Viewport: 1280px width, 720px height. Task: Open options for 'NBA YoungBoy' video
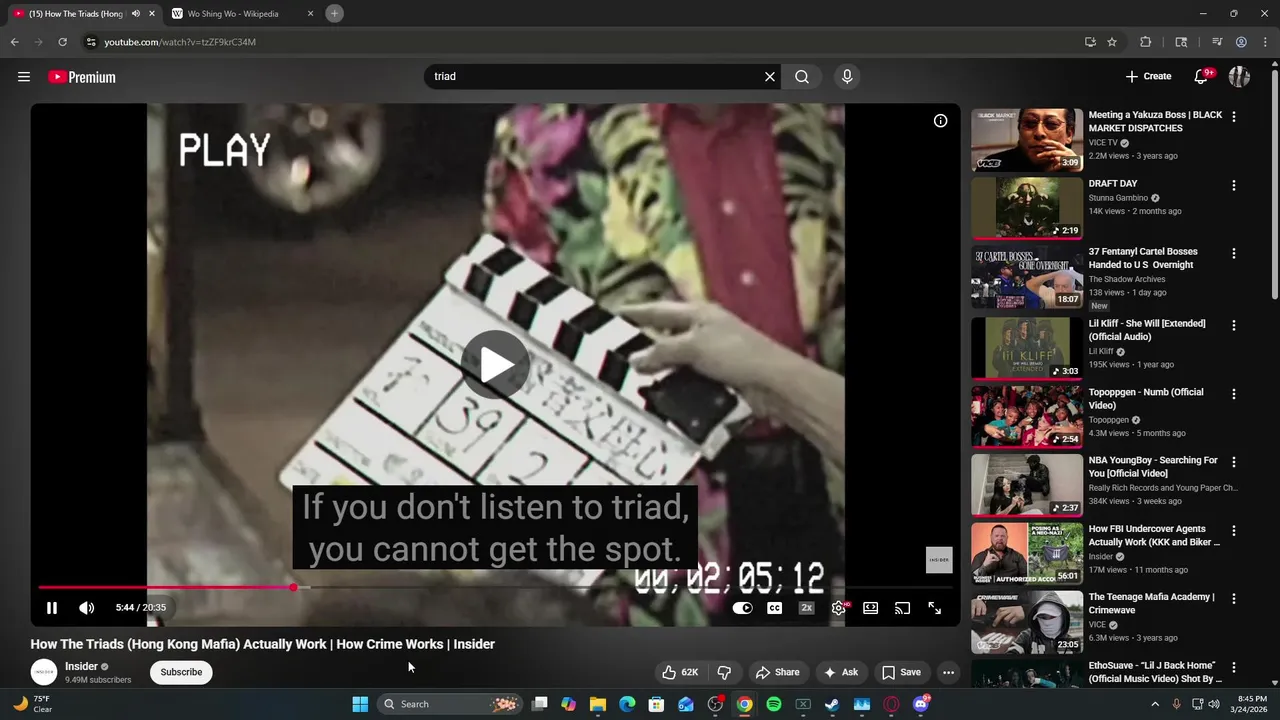1233,462
